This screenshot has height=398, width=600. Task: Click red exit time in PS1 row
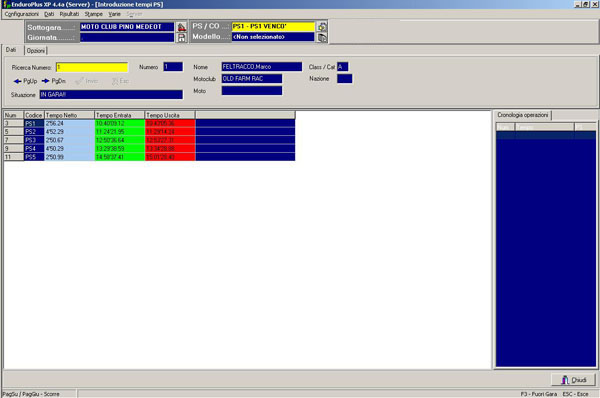point(170,124)
